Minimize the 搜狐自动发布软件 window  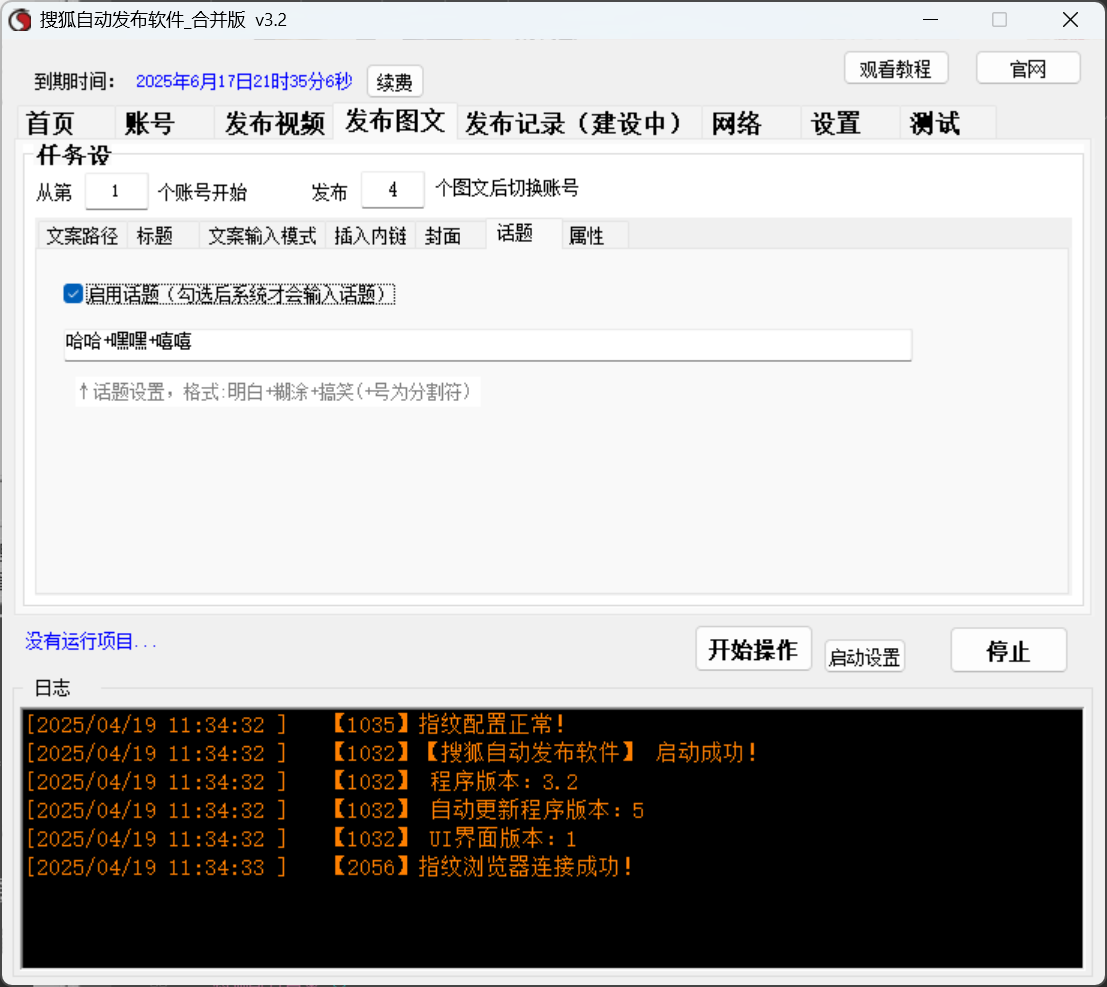(x=931, y=20)
